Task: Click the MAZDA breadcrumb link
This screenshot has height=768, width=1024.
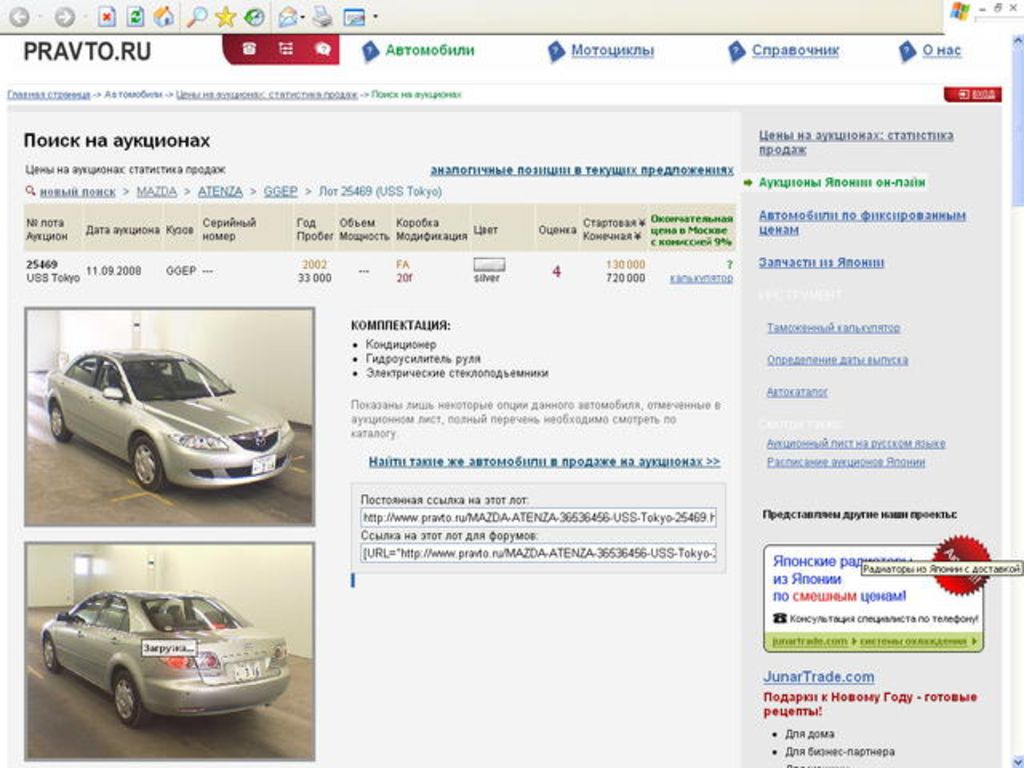Action: click(156, 191)
